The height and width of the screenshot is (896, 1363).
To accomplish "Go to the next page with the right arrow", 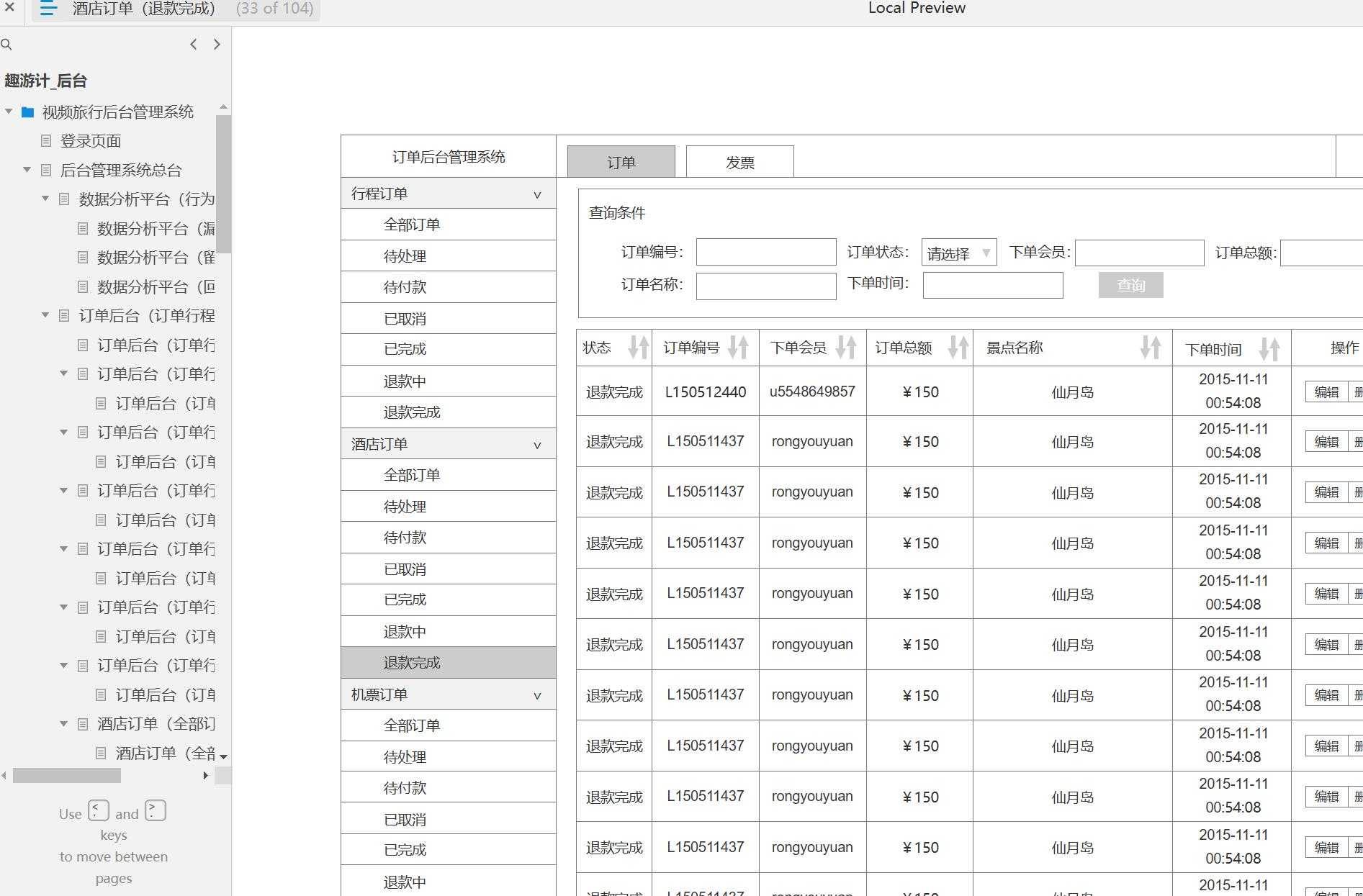I will point(217,44).
